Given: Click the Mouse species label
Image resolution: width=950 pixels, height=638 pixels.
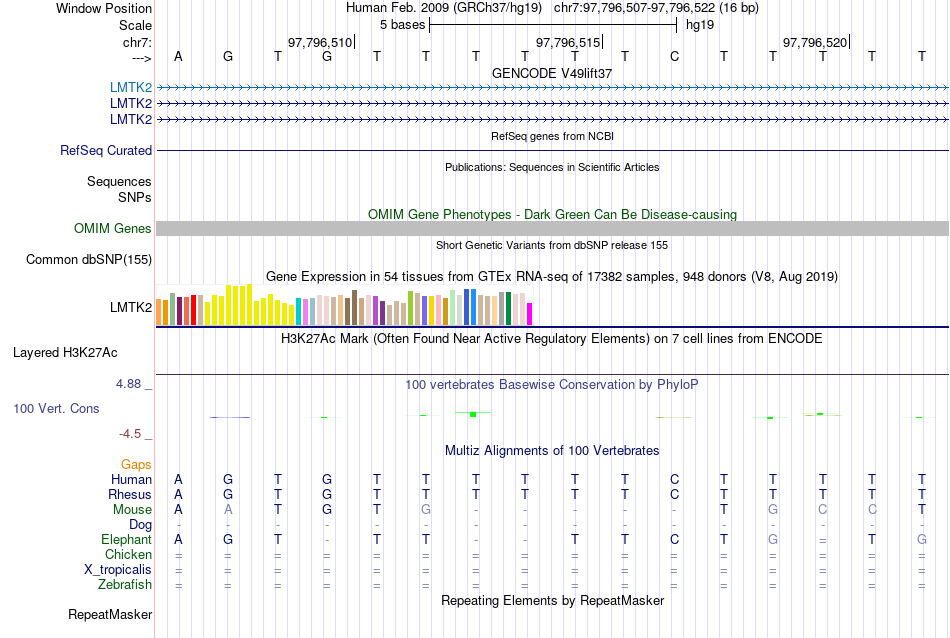Looking at the screenshot, I should [133, 510].
